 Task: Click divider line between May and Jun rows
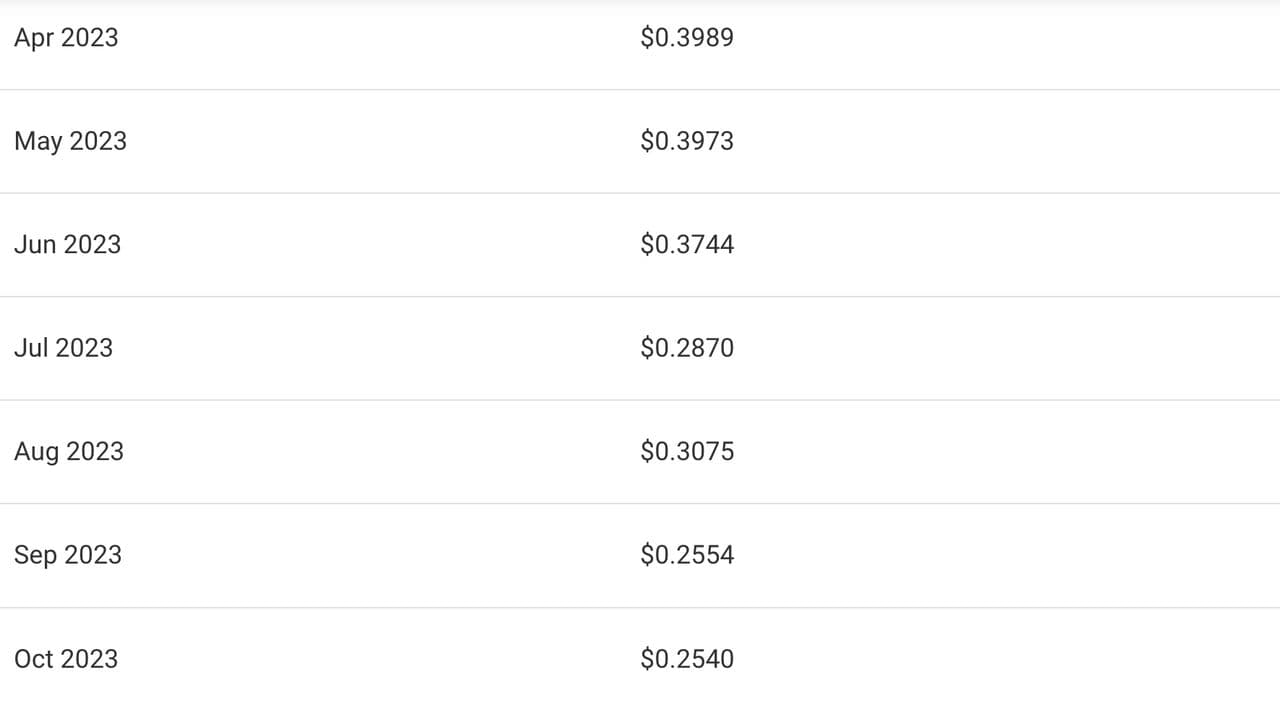click(640, 193)
